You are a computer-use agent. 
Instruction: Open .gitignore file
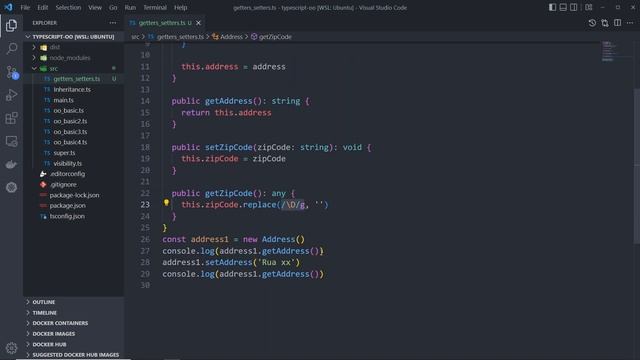coord(73,184)
